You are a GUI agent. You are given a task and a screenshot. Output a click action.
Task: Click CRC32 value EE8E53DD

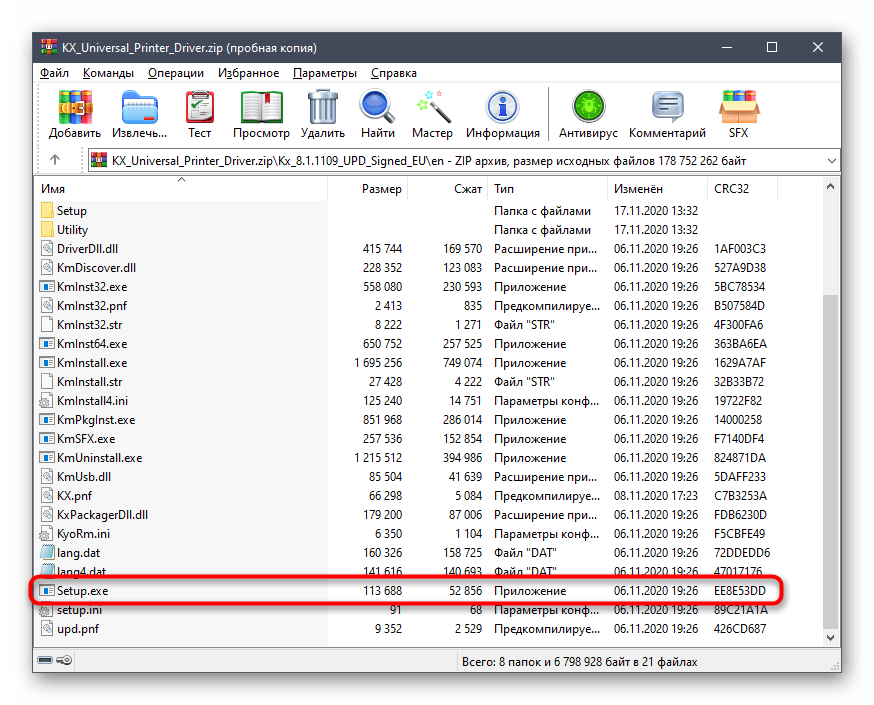pyautogui.click(x=740, y=591)
